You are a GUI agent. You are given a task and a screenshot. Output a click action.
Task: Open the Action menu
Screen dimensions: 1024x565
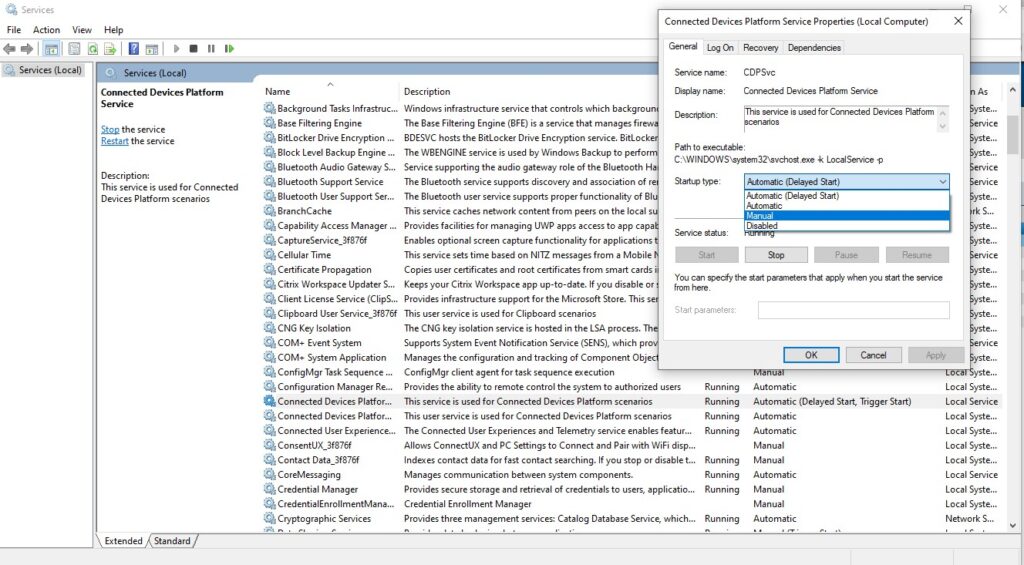pyautogui.click(x=46, y=30)
